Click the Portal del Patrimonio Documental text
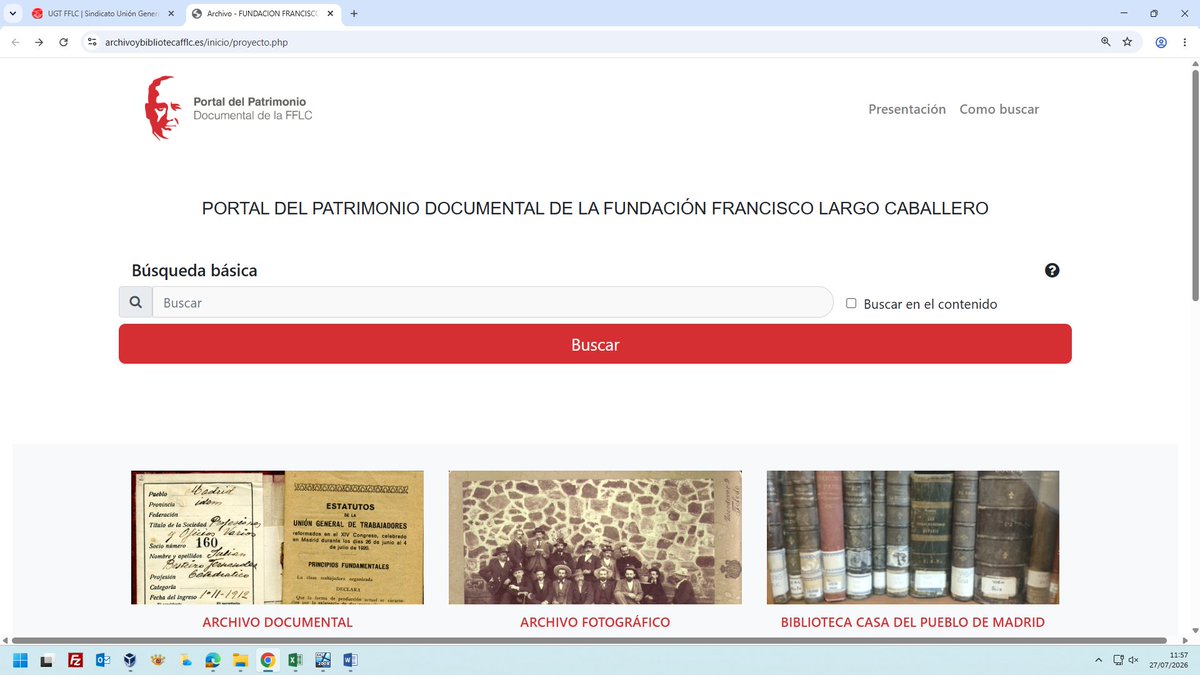The image size is (1200, 675). [253, 109]
